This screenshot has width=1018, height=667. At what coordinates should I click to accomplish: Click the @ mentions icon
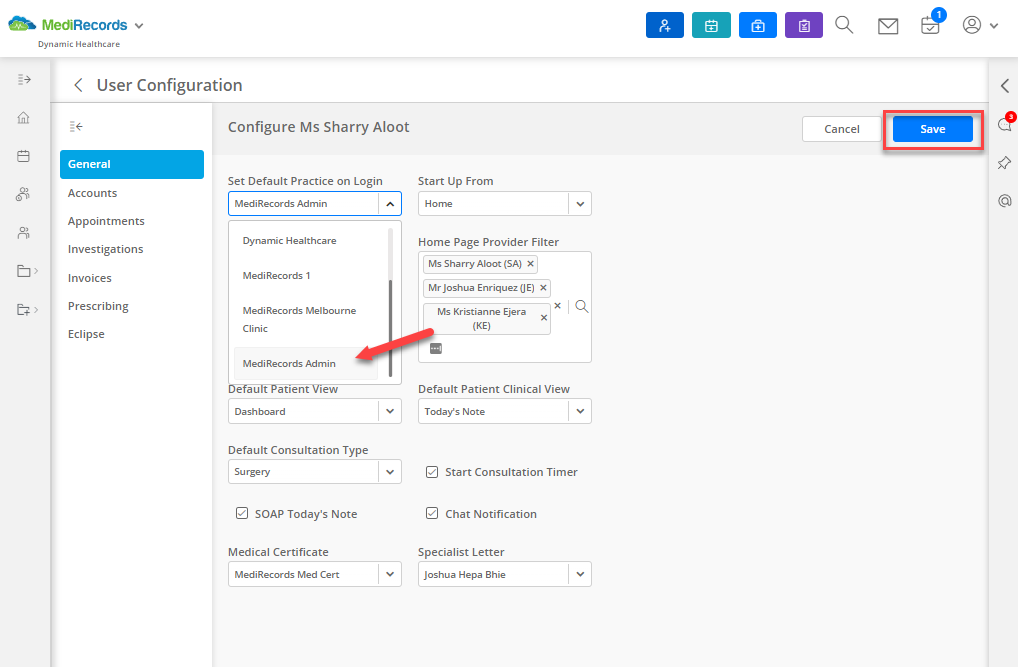coord(1004,201)
